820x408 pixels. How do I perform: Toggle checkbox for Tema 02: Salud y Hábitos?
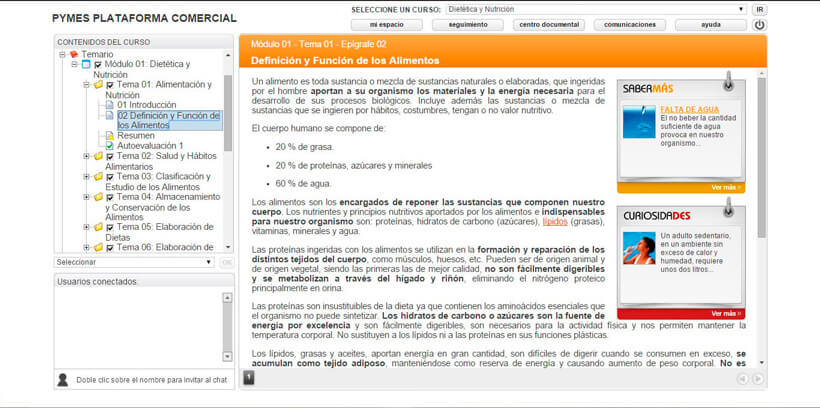pos(110,156)
